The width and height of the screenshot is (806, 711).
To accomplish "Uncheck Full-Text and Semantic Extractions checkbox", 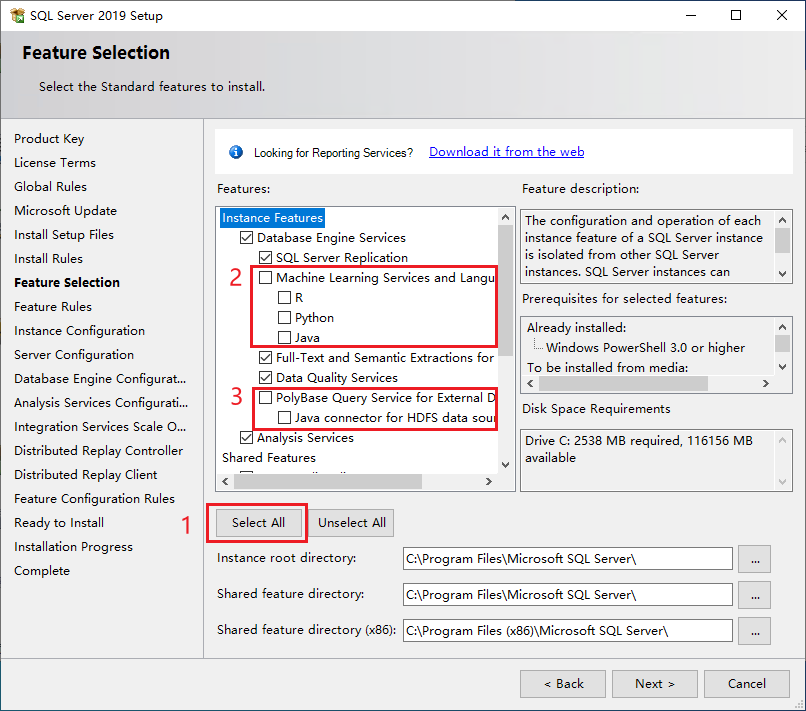I will click(265, 357).
